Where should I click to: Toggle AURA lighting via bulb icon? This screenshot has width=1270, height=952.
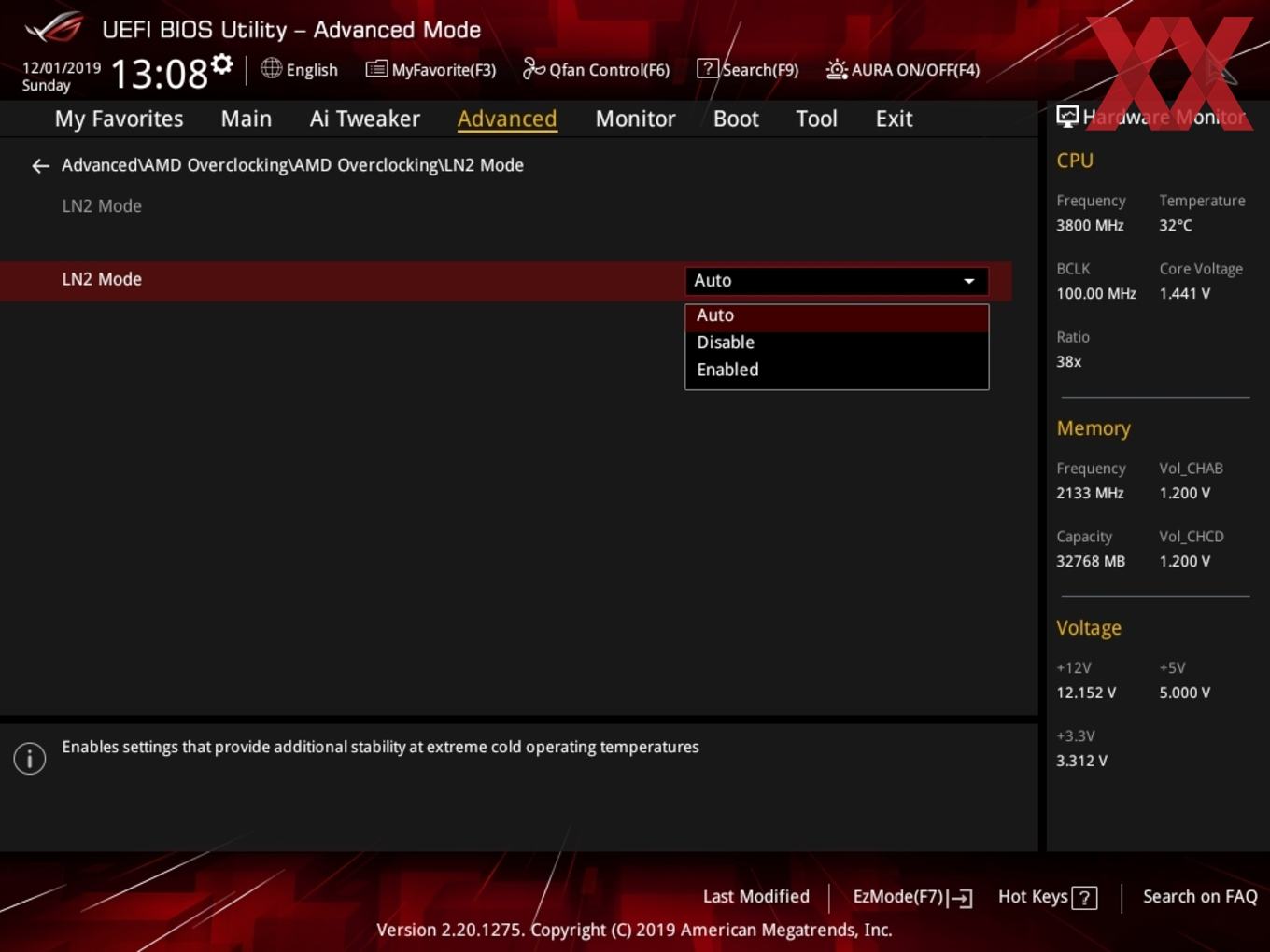point(837,69)
